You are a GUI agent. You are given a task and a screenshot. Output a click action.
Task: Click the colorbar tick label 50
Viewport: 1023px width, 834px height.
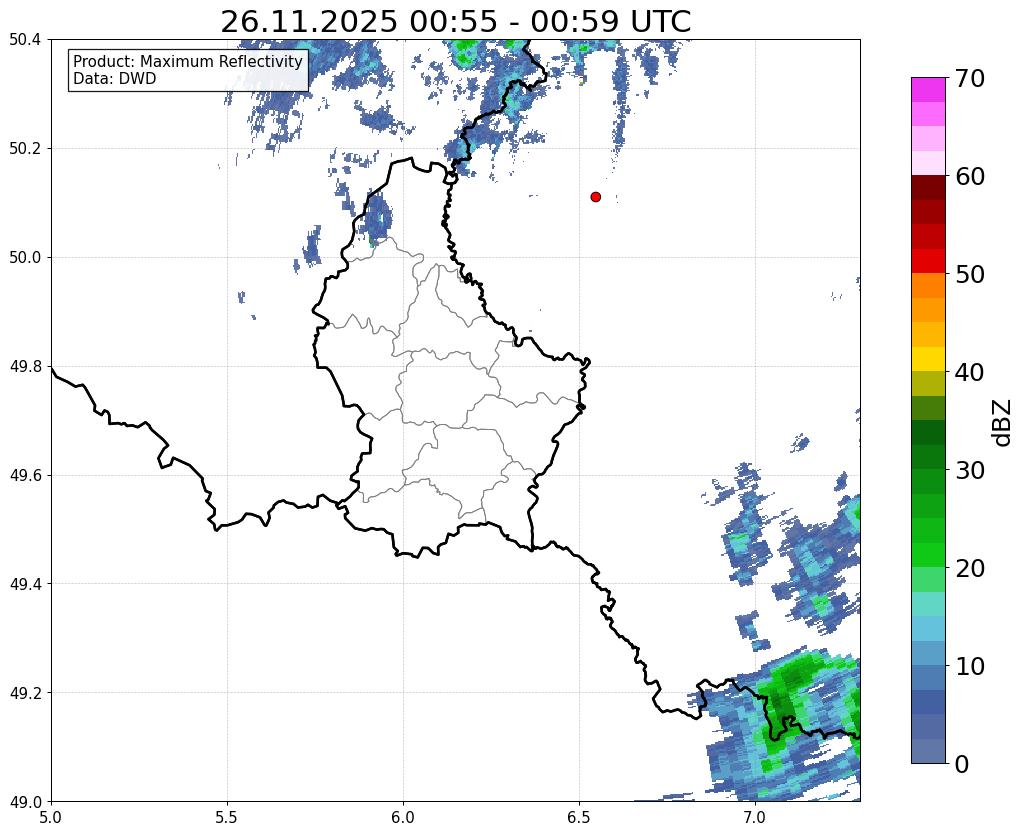click(x=969, y=274)
